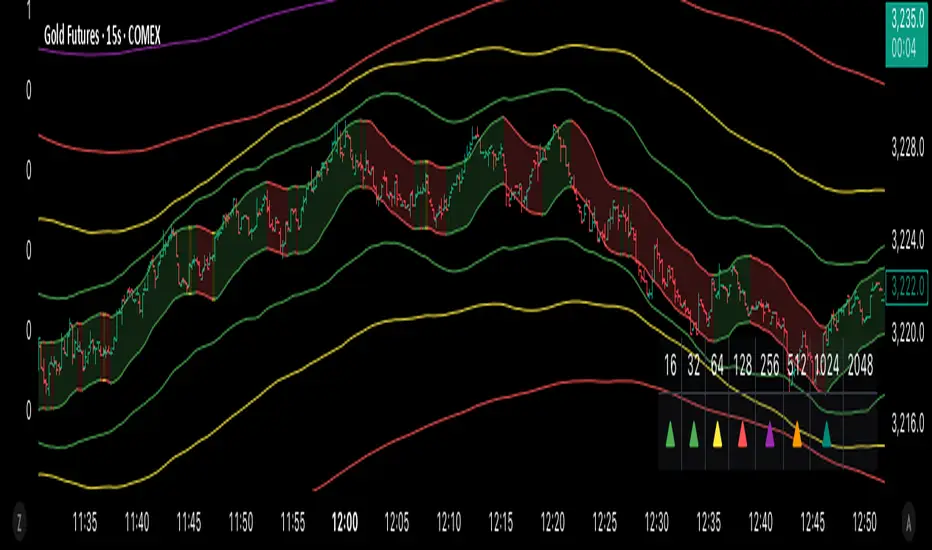Click the orange triangle under 512
Viewport: 932px width, 550px height.
point(797,434)
